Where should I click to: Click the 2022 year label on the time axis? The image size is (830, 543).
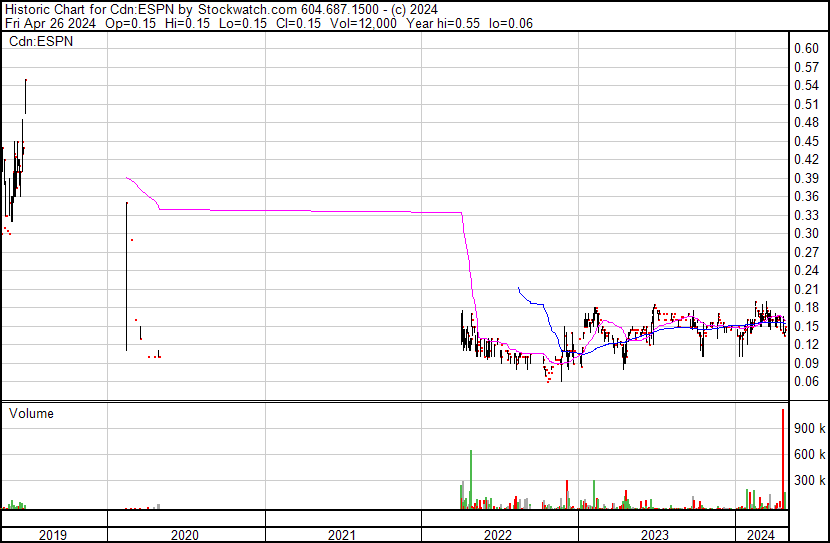coord(498,535)
